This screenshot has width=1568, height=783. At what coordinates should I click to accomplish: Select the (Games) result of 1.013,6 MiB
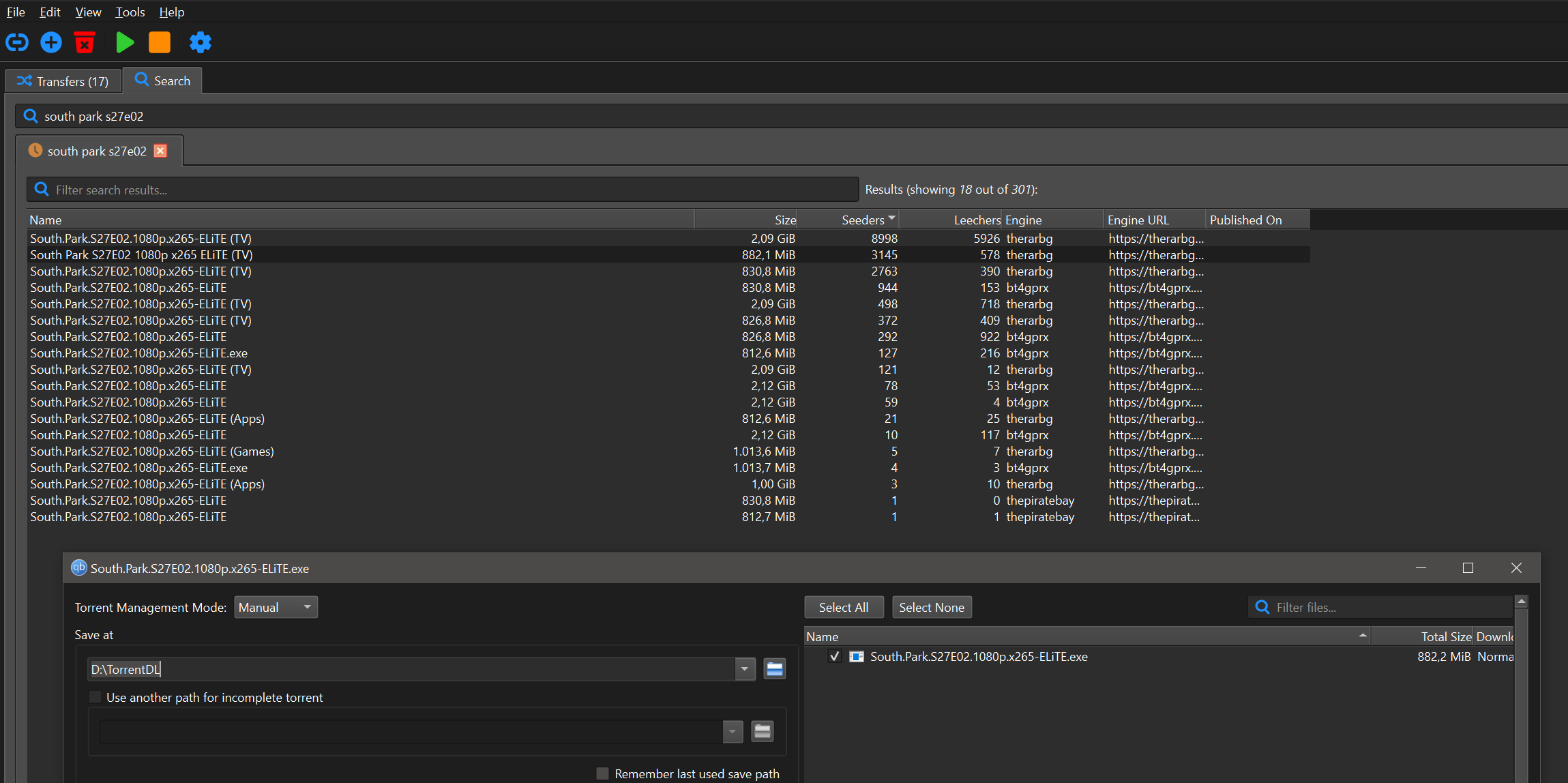668,452
